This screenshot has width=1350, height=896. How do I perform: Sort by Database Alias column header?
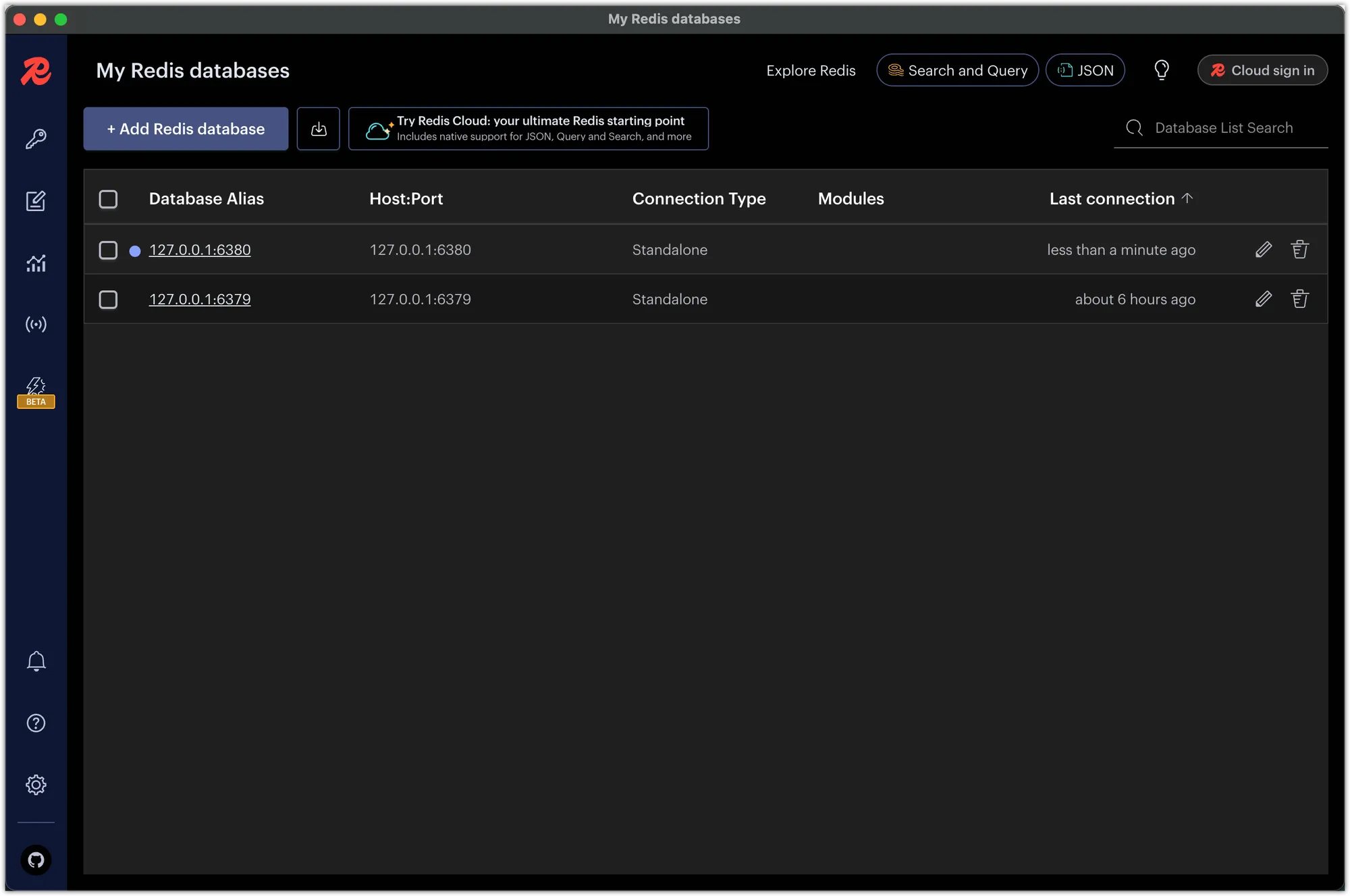coord(207,199)
